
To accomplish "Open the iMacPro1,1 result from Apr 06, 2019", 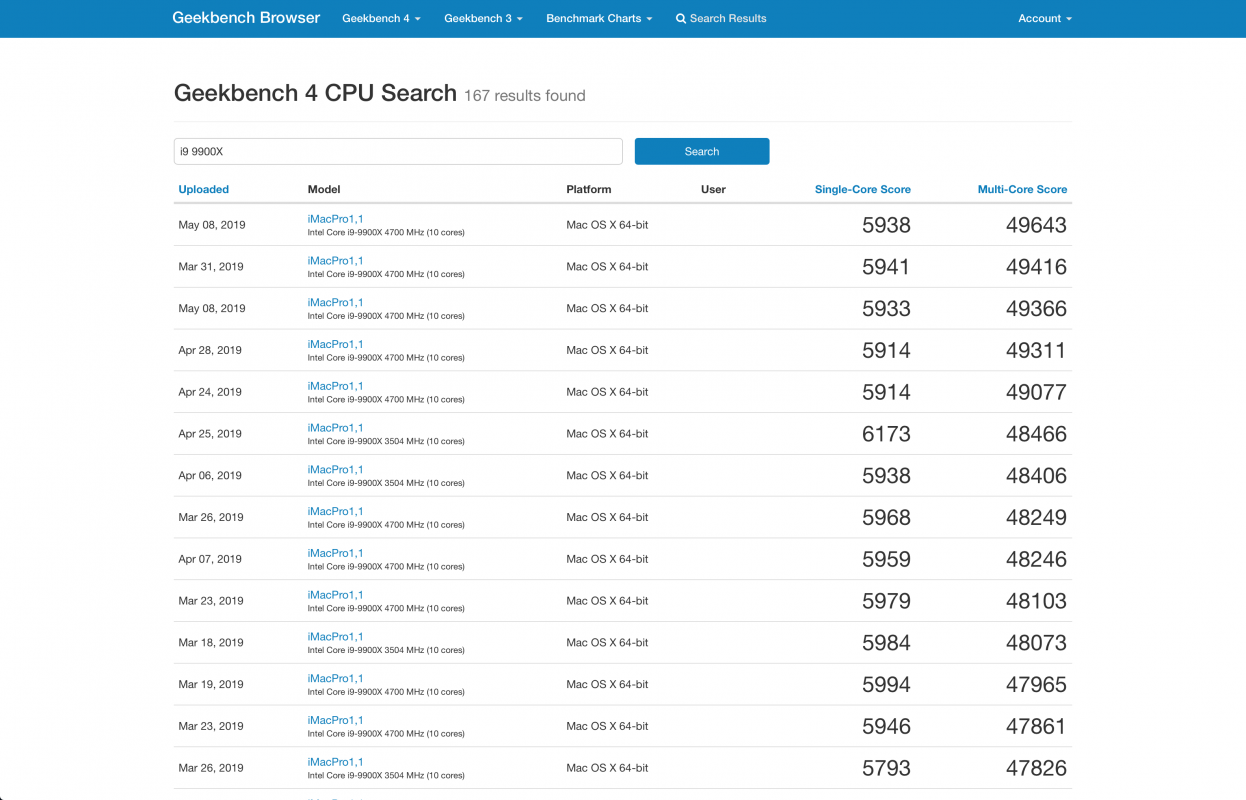I will click(x=335, y=470).
